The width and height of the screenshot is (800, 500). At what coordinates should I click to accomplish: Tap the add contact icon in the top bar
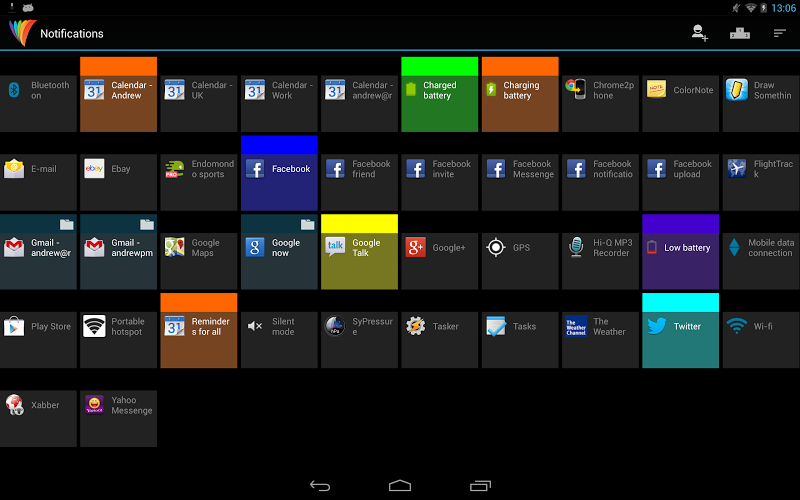pyautogui.click(x=699, y=33)
